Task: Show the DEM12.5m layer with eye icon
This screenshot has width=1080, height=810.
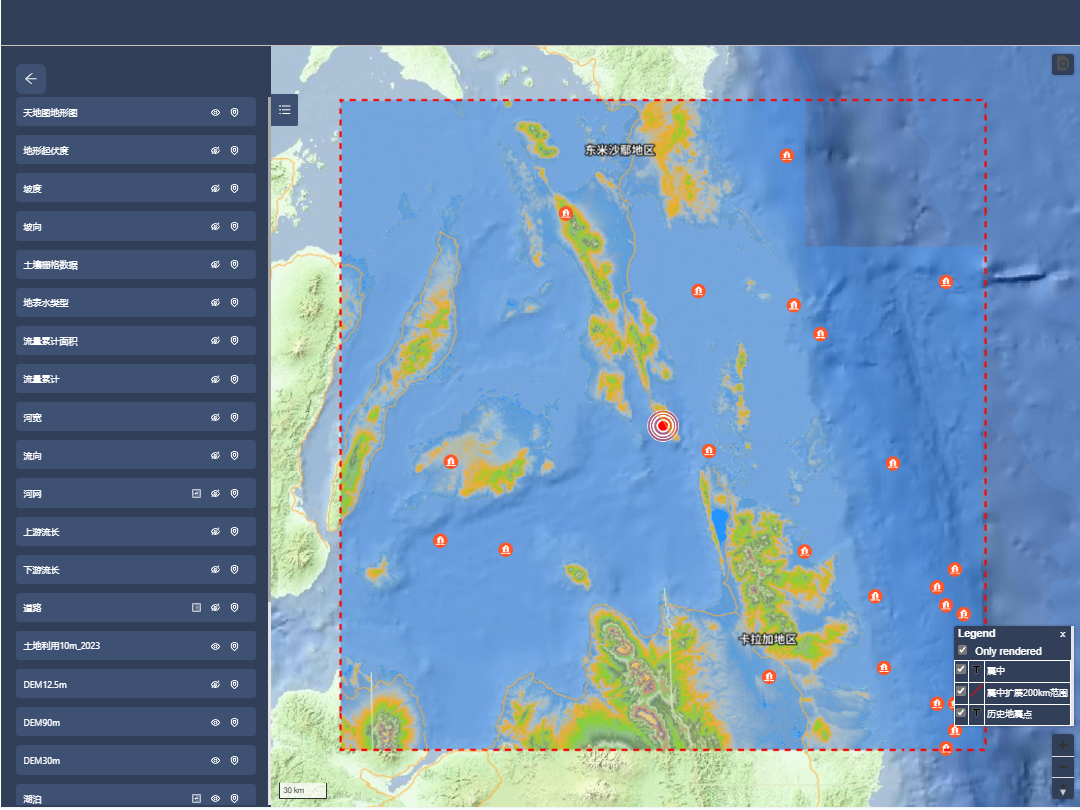Action: click(x=216, y=685)
